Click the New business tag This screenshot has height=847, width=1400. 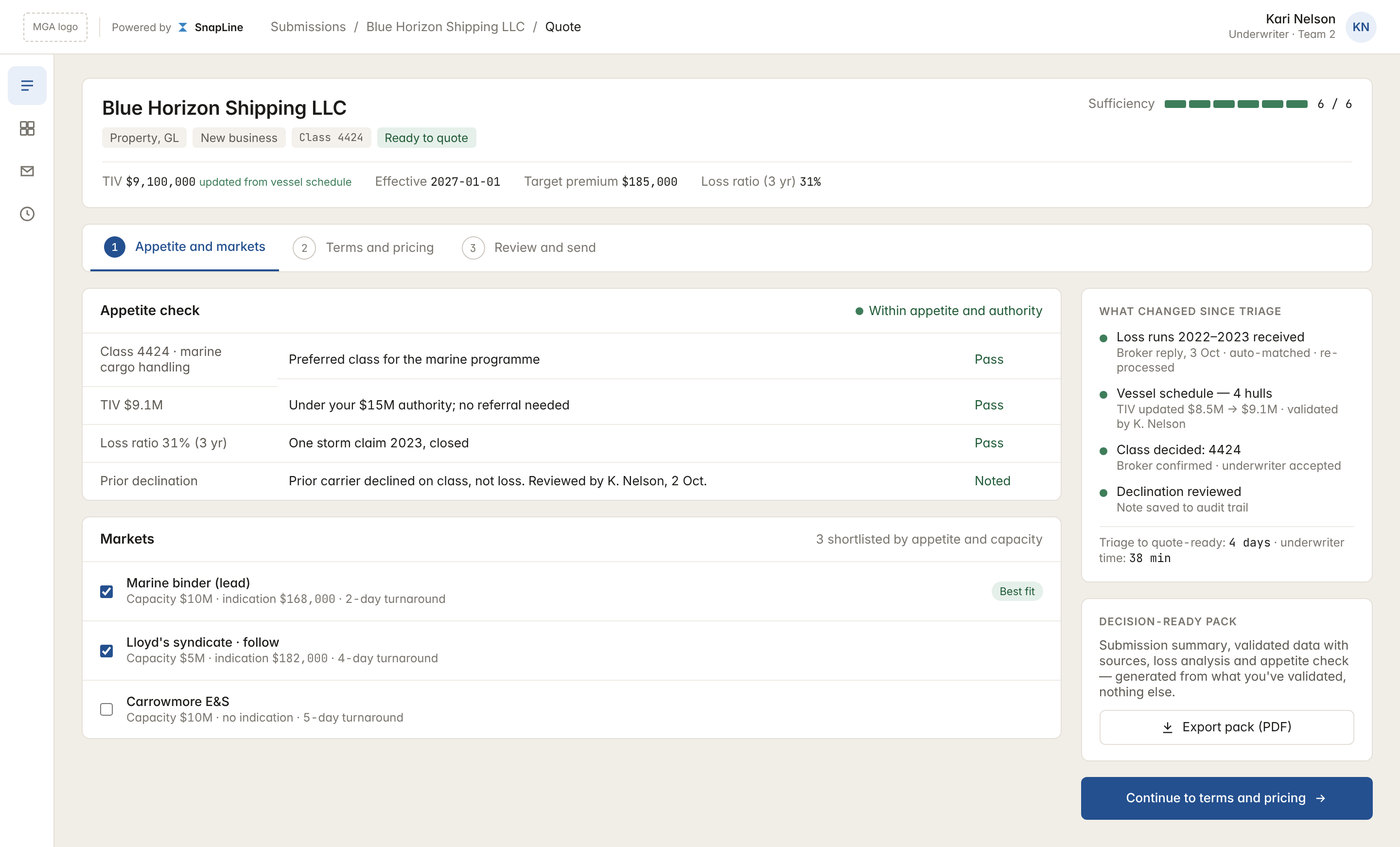coord(239,138)
